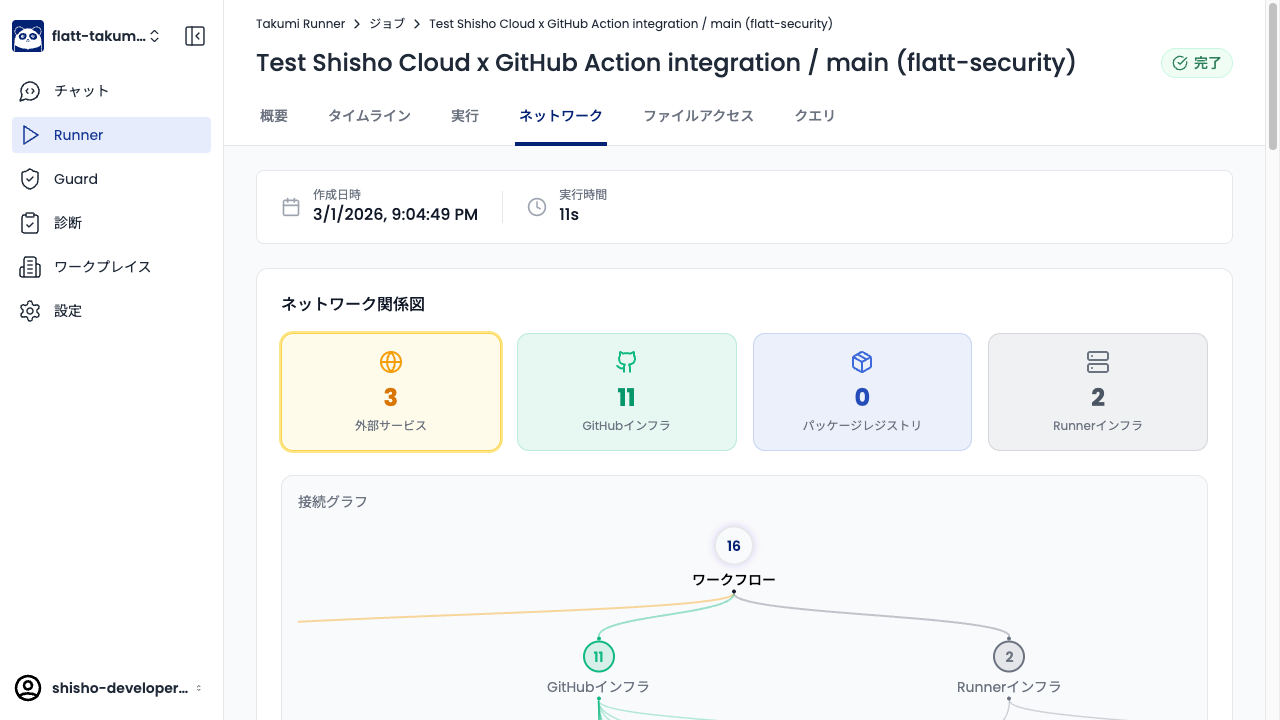Viewport: 1280px width, 720px height.
Task: Click the ワークプレイス building icon
Action: click(30, 267)
